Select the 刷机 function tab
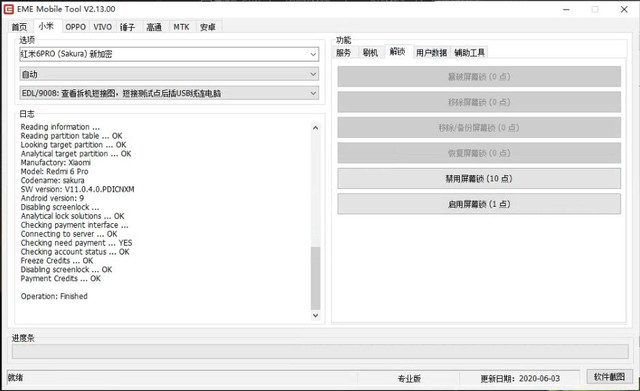This screenshot has height=391, width=640. tap(371, 52)
